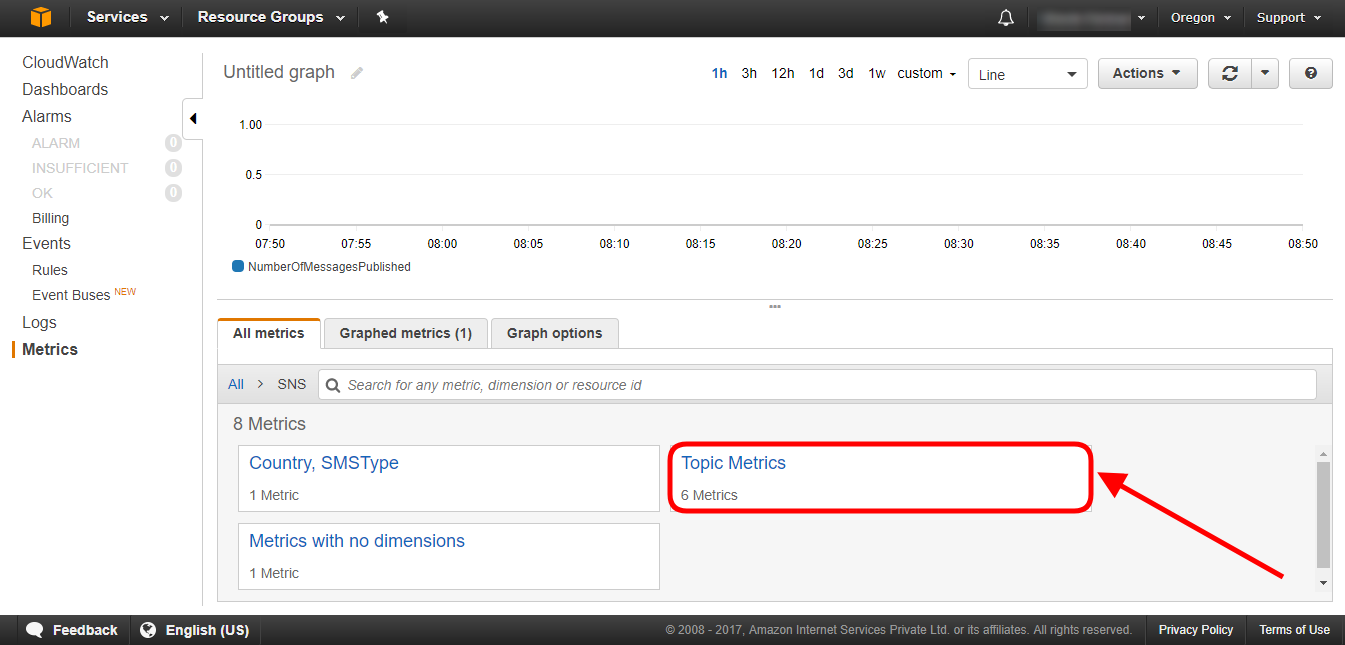
Task: Open Events in sidebar
Action: (46, 243)
